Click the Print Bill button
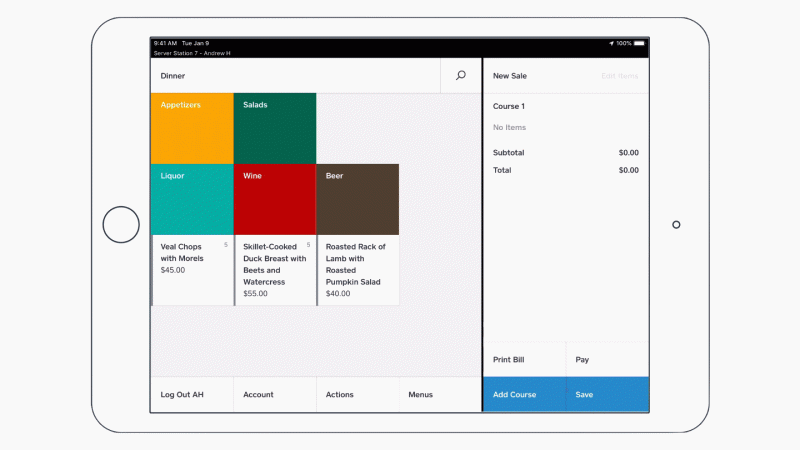This screenshot has height=450, width=800. pos(524,359)
